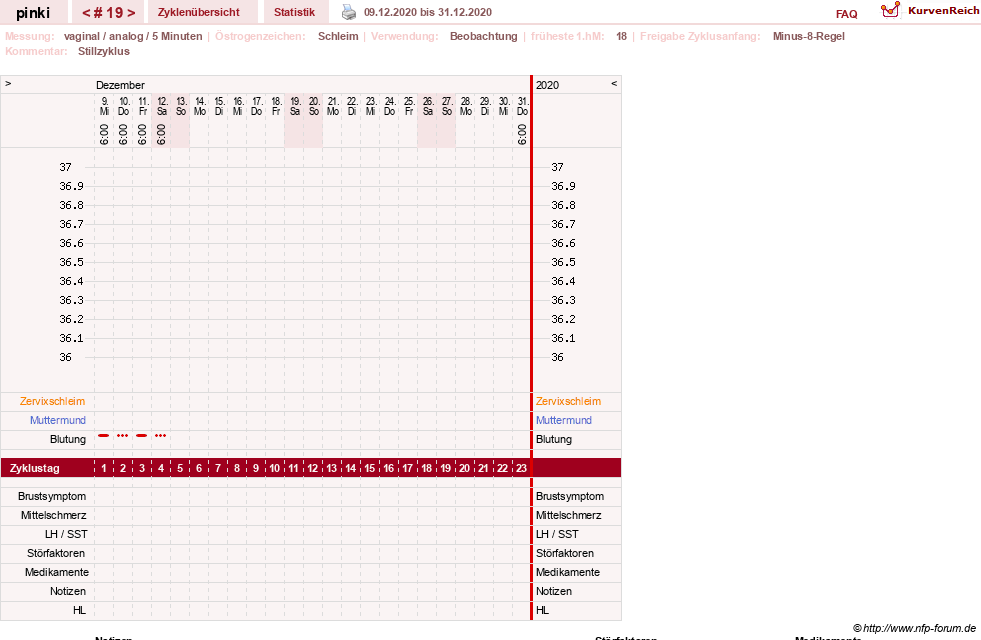Open the Zyklenübersicht tab
Viewport: 981px width, 640px height.
coord(199,12)
